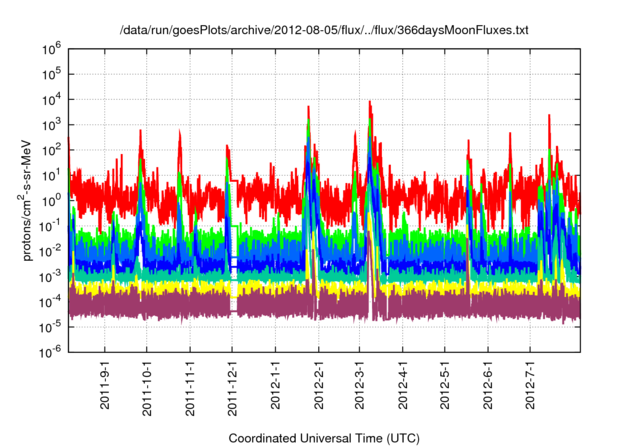Viewport: 640px width, 448px height.
Task: Click the bottom y-axis tick label 10^-6
Action: 49,351
